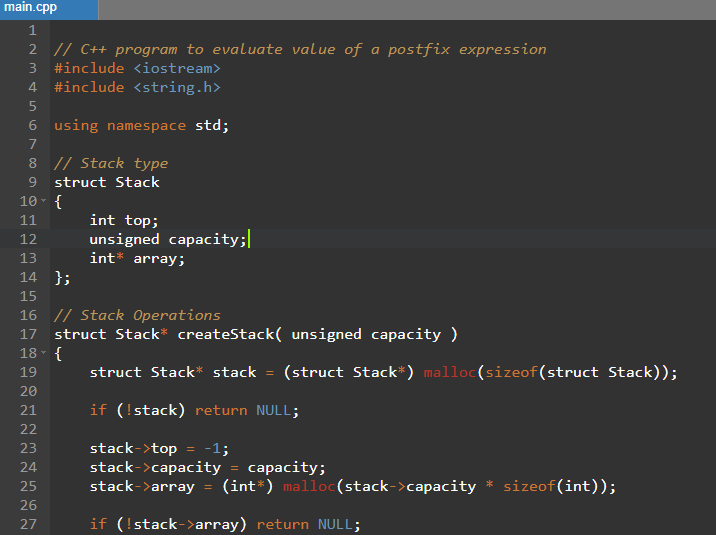716x535 pixels.
Task: Click line number 1 in the gutter
Action: pyautogui.click(x=31, y=30)
